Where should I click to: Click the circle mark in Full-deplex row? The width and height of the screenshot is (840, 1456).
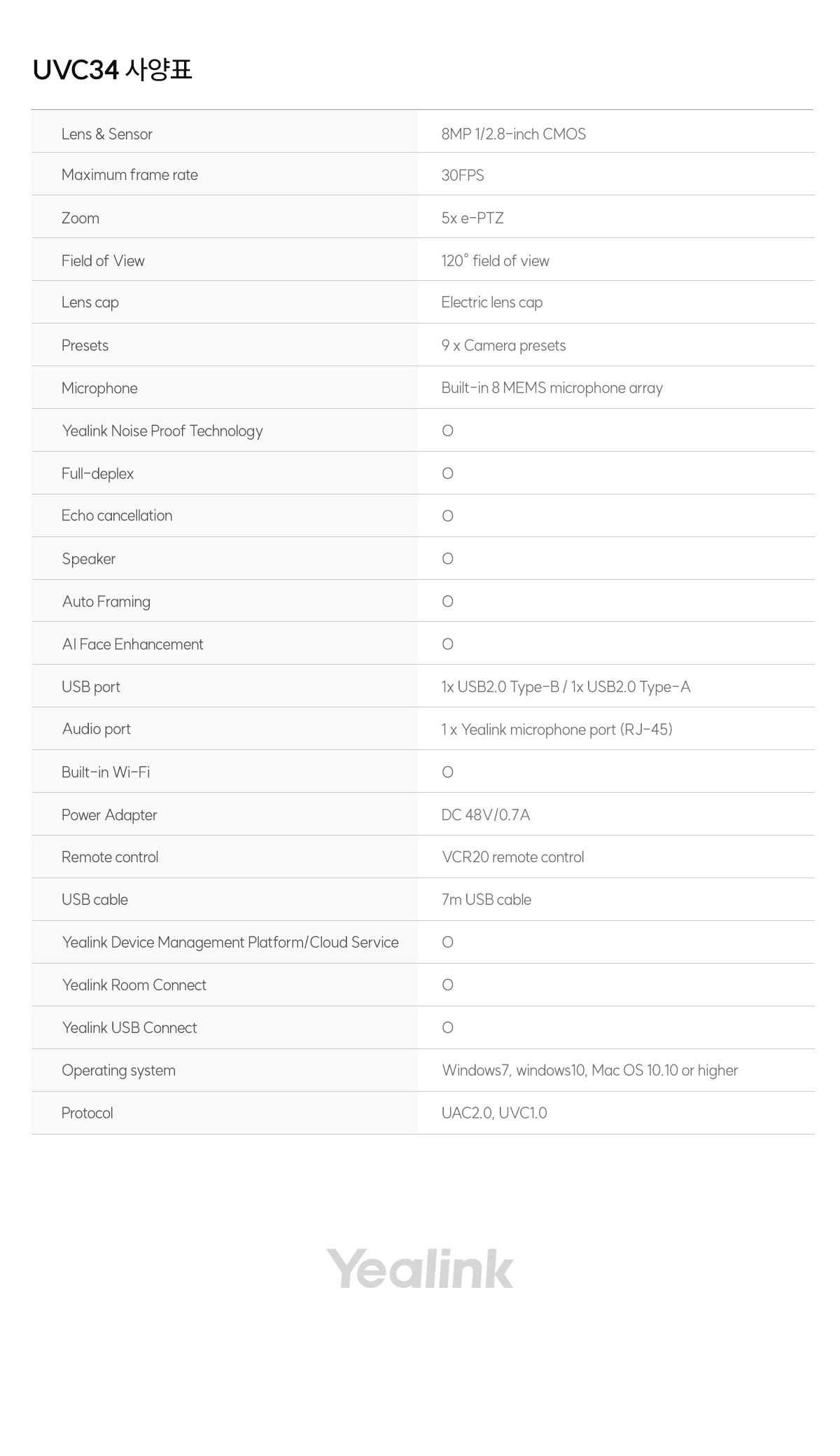tap(448, 473)
